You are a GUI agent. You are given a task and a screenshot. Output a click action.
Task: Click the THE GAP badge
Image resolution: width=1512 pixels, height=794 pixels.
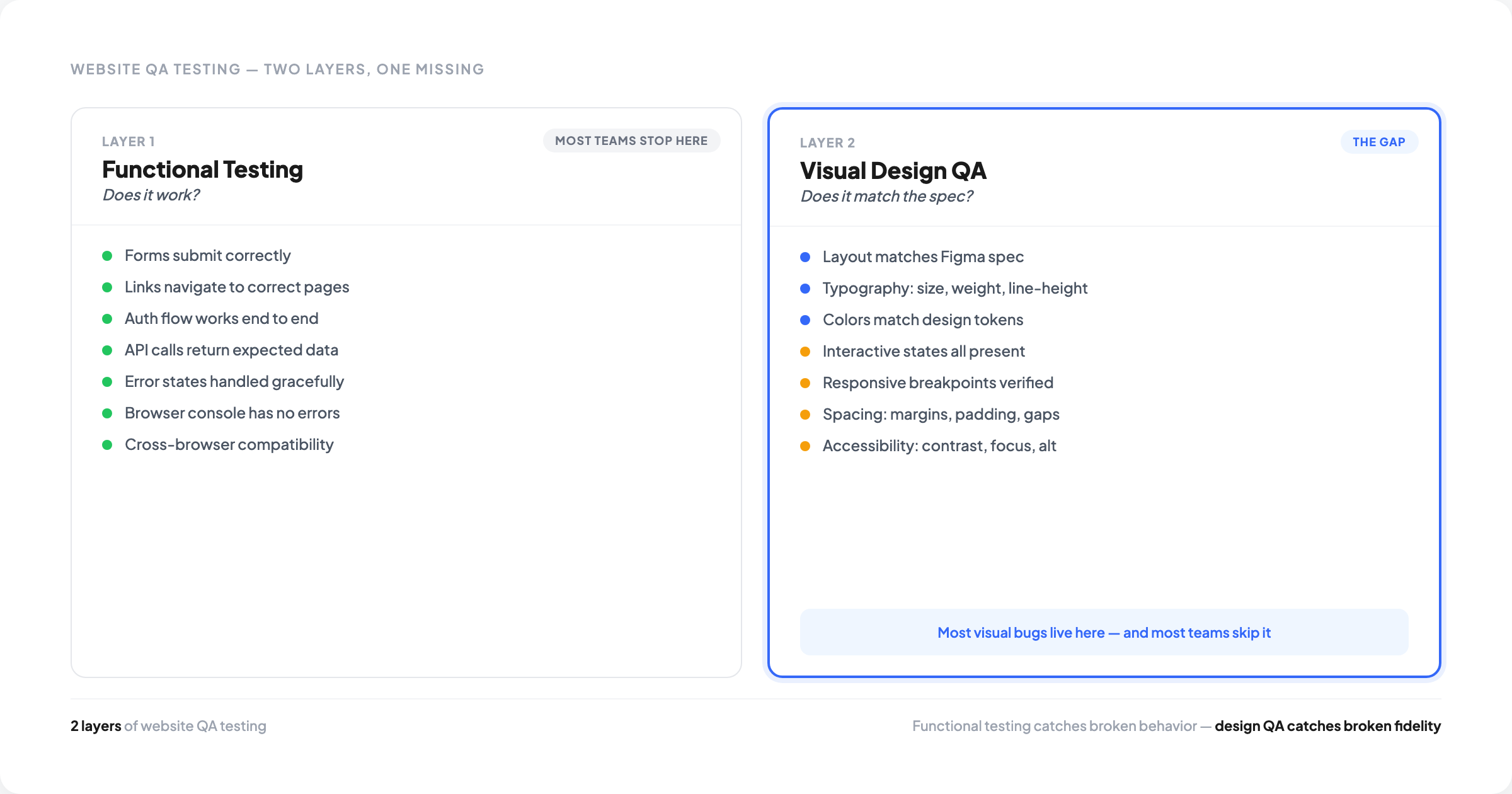(1379, 142)
